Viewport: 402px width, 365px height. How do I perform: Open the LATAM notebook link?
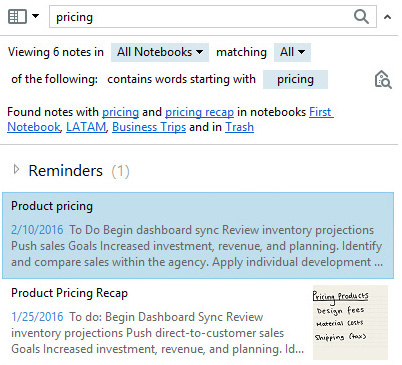[86, 127]
